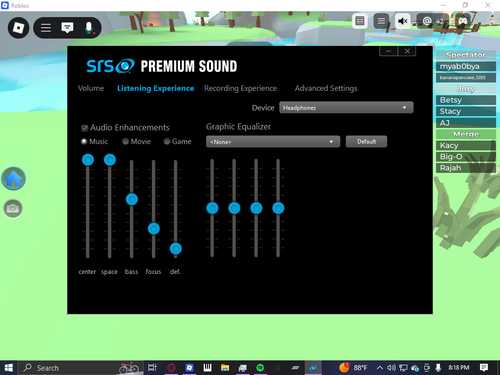This screenshot has width=500, height=375.
Task: Open the notification center icon
Action: pyautogui.click(x=484, y=368)
